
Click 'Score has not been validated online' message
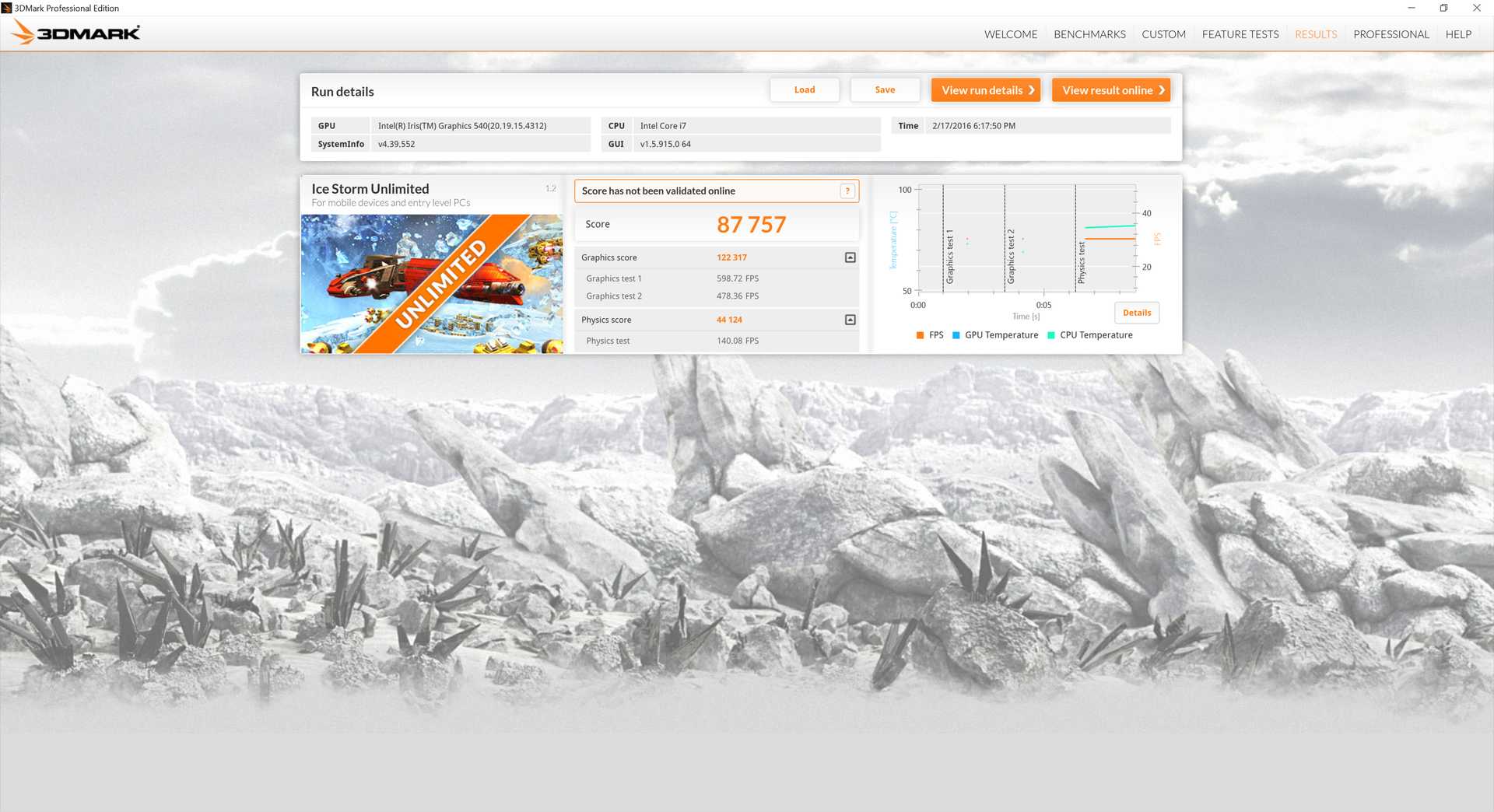coord(658,191)
